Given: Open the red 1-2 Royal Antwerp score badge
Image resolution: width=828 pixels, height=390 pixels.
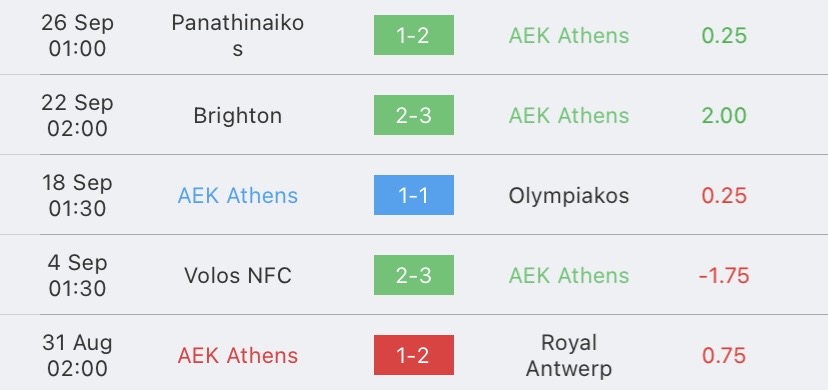Looking at the screenshot, I should (x=413, y=355).
